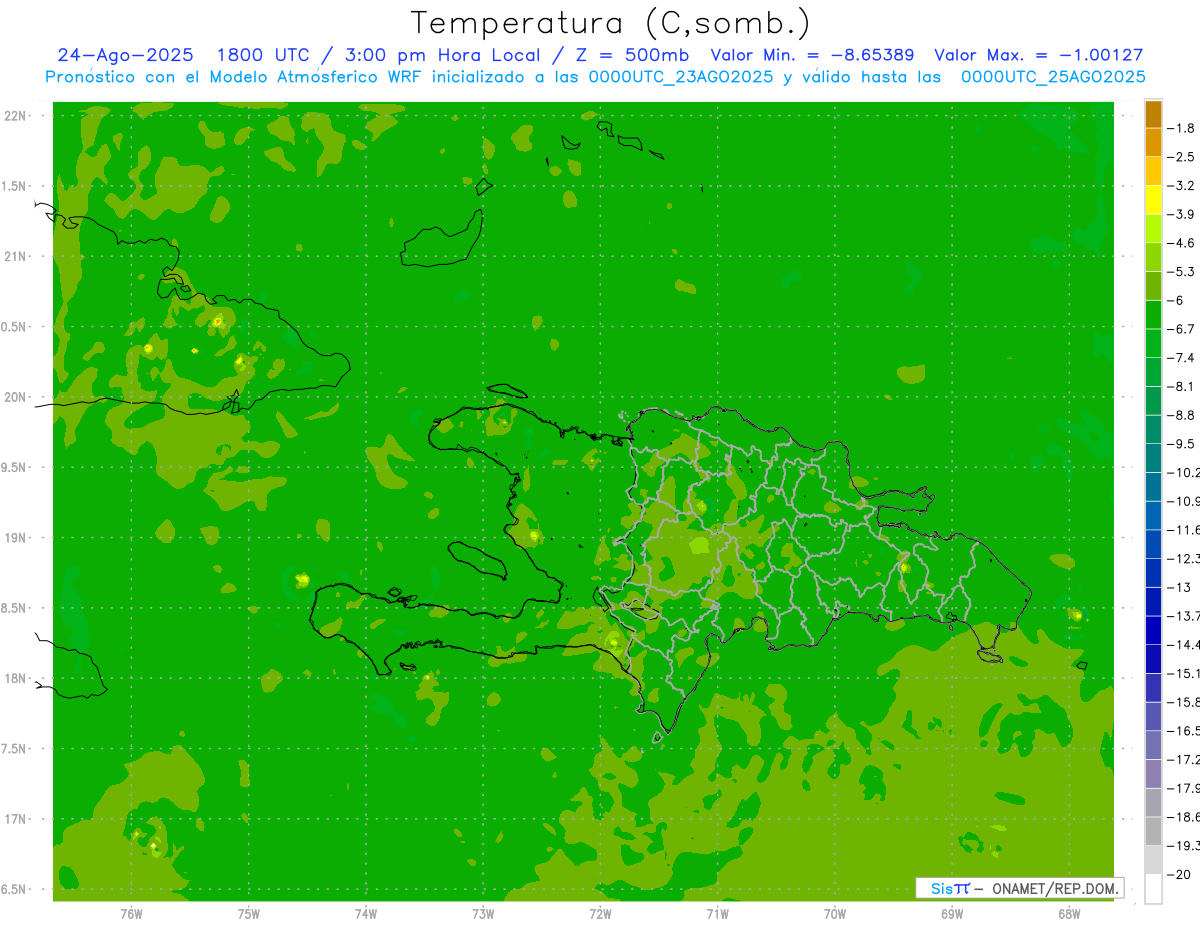This screenshot has width=1200, height=927.
Task: Click the '-3.2' colorbar value
Action: (x=1183, y=186)
